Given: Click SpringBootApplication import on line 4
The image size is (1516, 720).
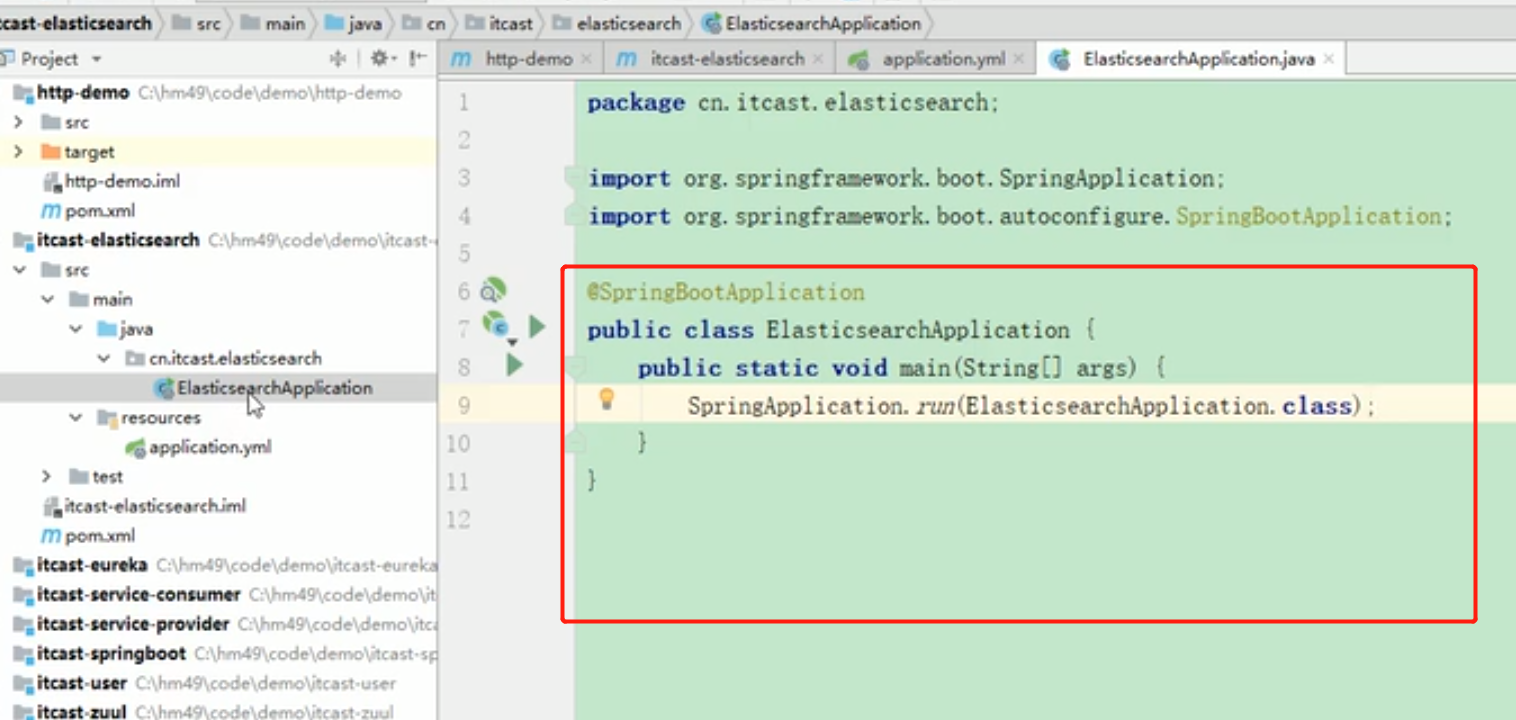Looking at the screenshot, I should coord(1308,216).
